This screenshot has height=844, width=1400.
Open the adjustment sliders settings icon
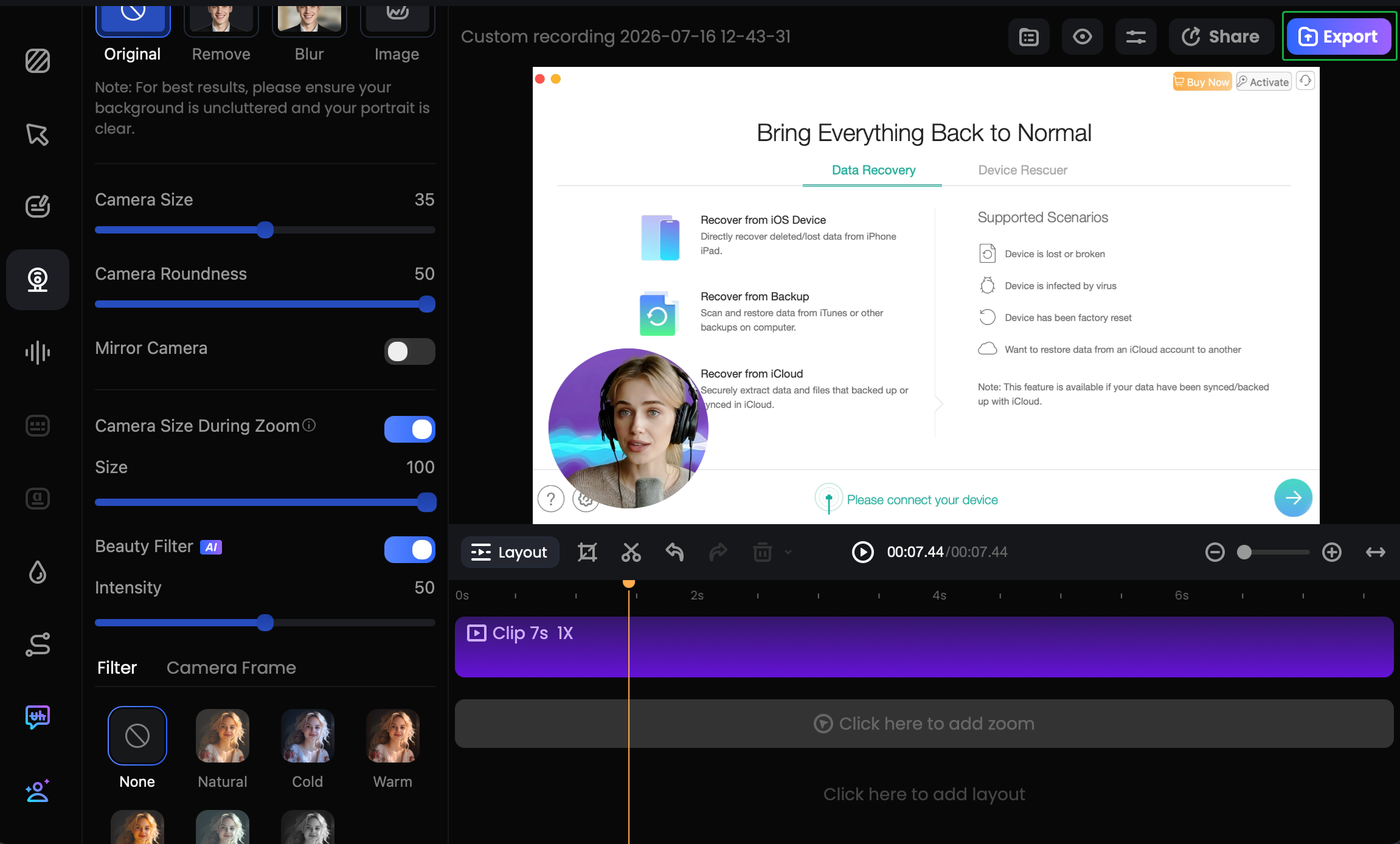click(1136, 37)
